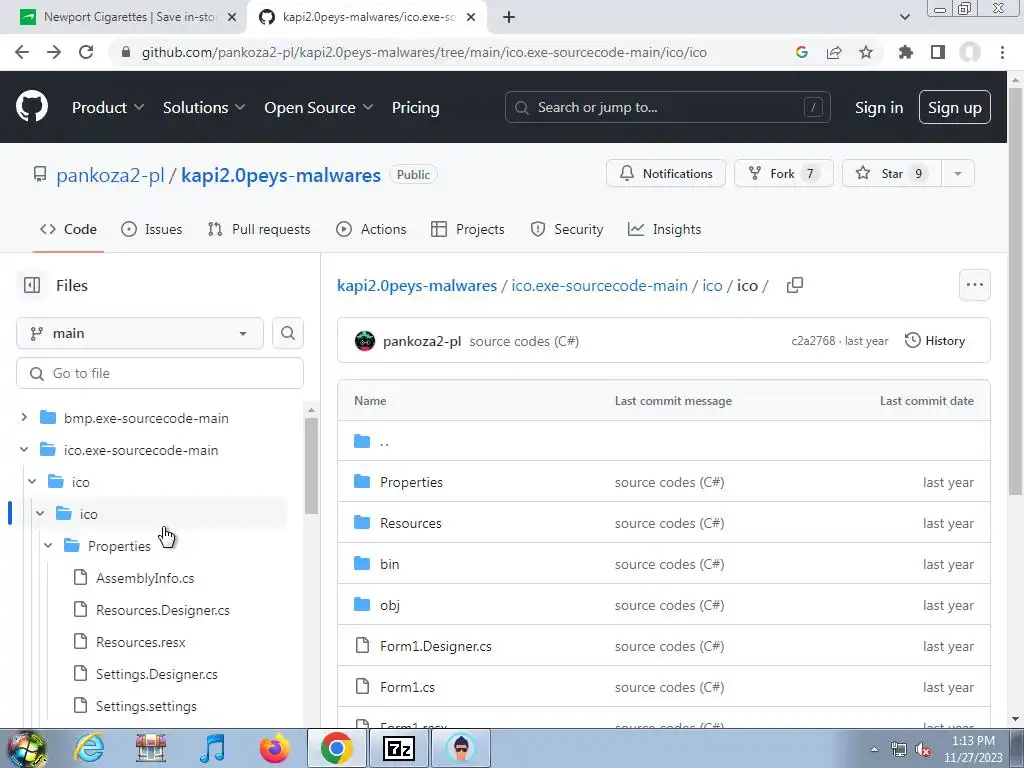This screenshot has width=1024, height=768.
Task: Share this page via the address bar icon
Action: (834, 52)
